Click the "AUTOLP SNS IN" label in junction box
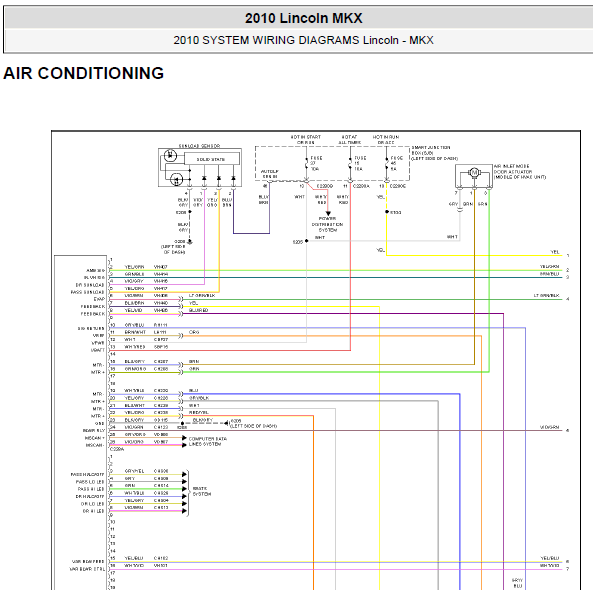 270,174
